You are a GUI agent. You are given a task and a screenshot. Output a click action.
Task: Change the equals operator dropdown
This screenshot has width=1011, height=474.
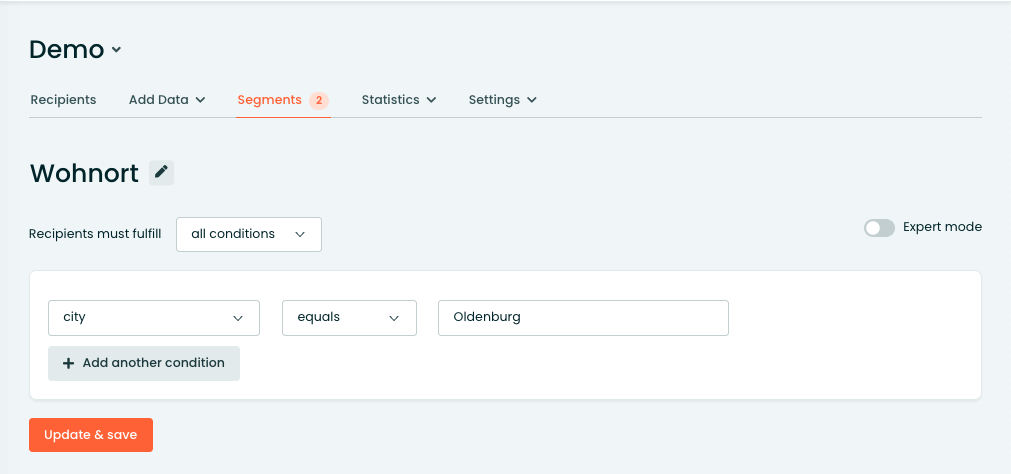pyautogui.click(x=349, y=318)
